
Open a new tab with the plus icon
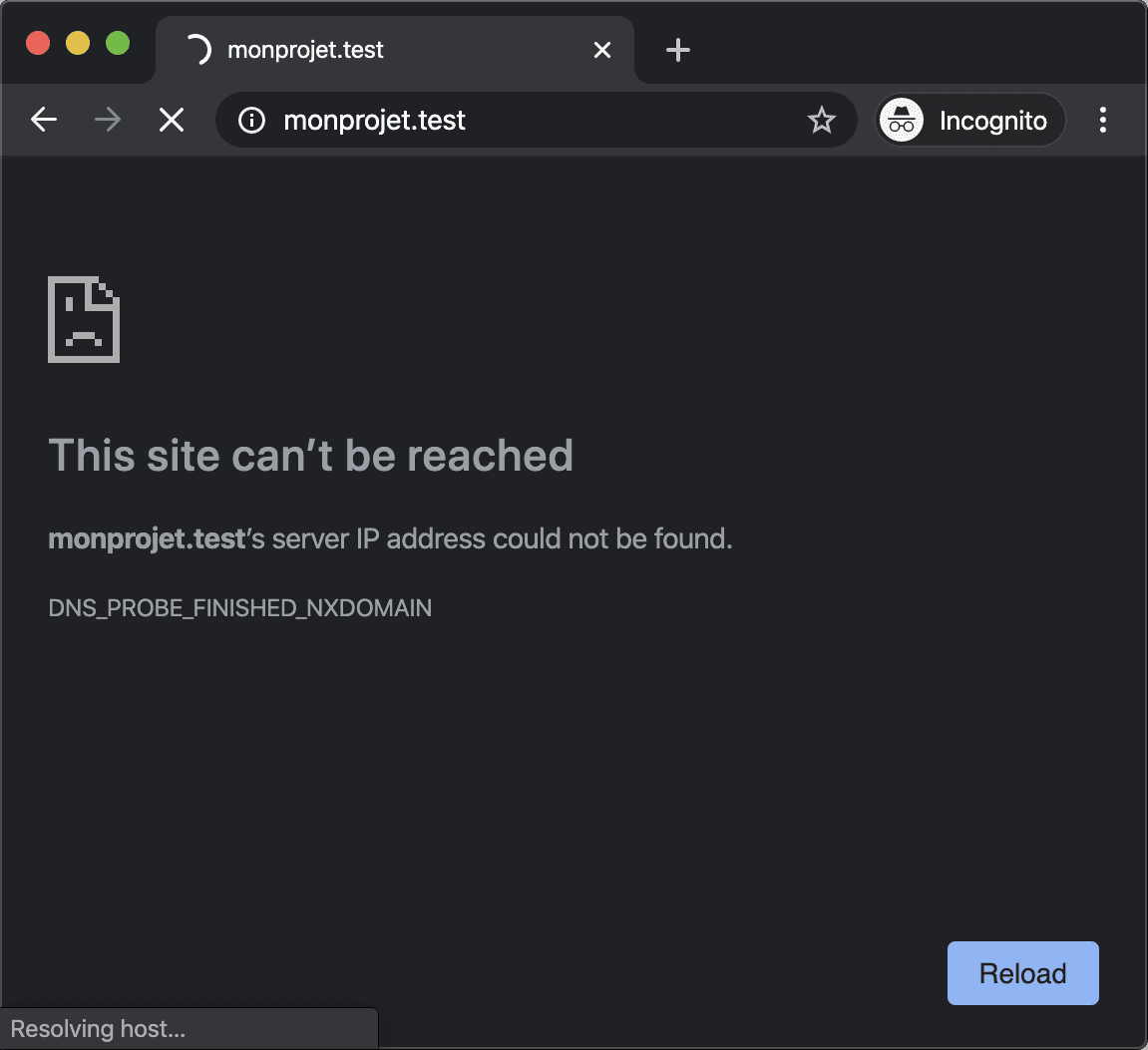pyautogui.click(x=678, y=49)
